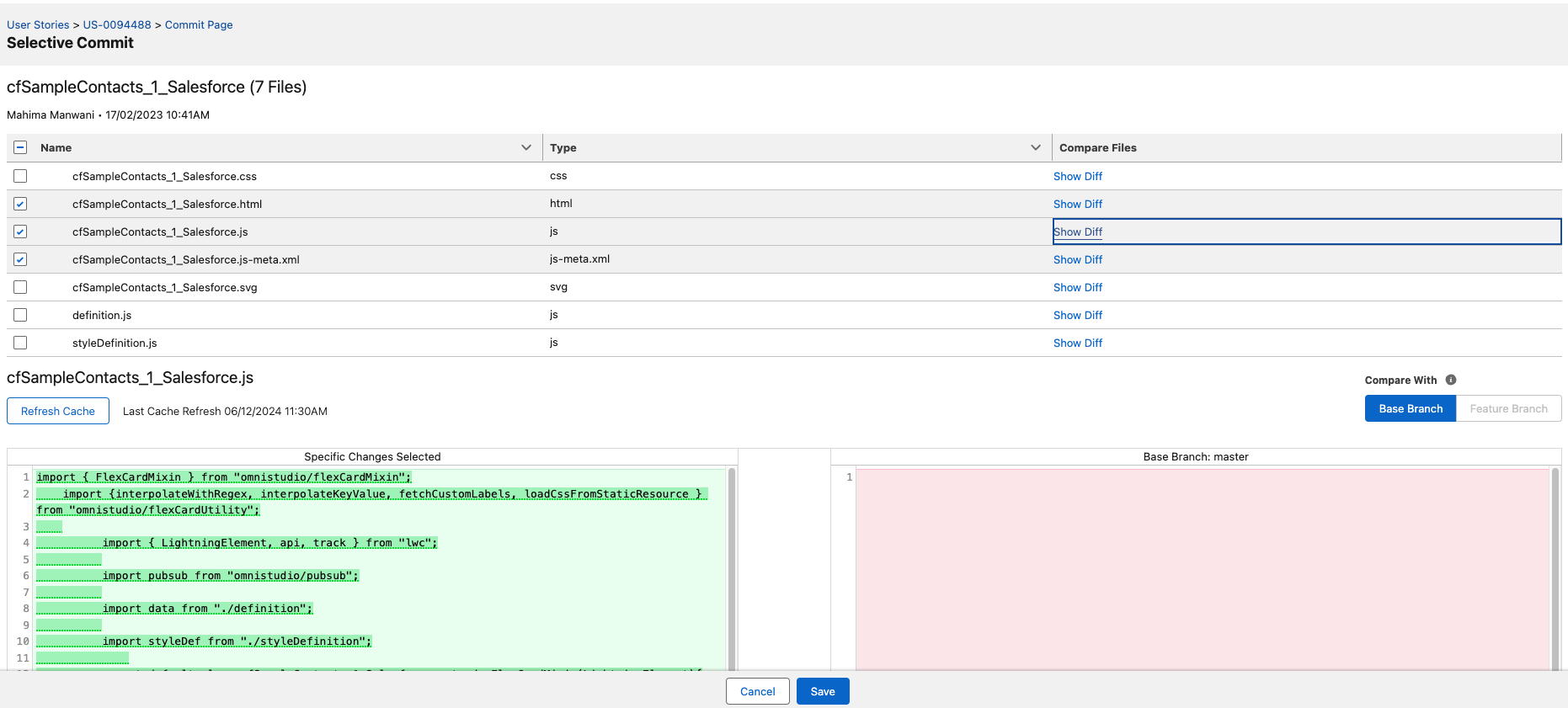
Task: Show Diff for the svg file
Action: tap(1078, 287)
